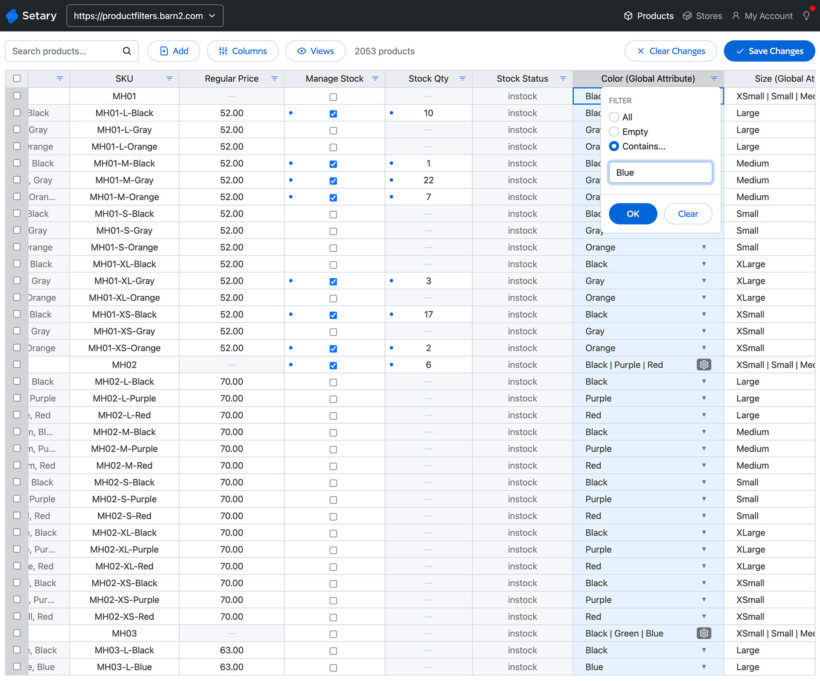The height and width of the screenshot is (681, 820).
Task: Open the My Account menu
Action: (x=762, y=16)
